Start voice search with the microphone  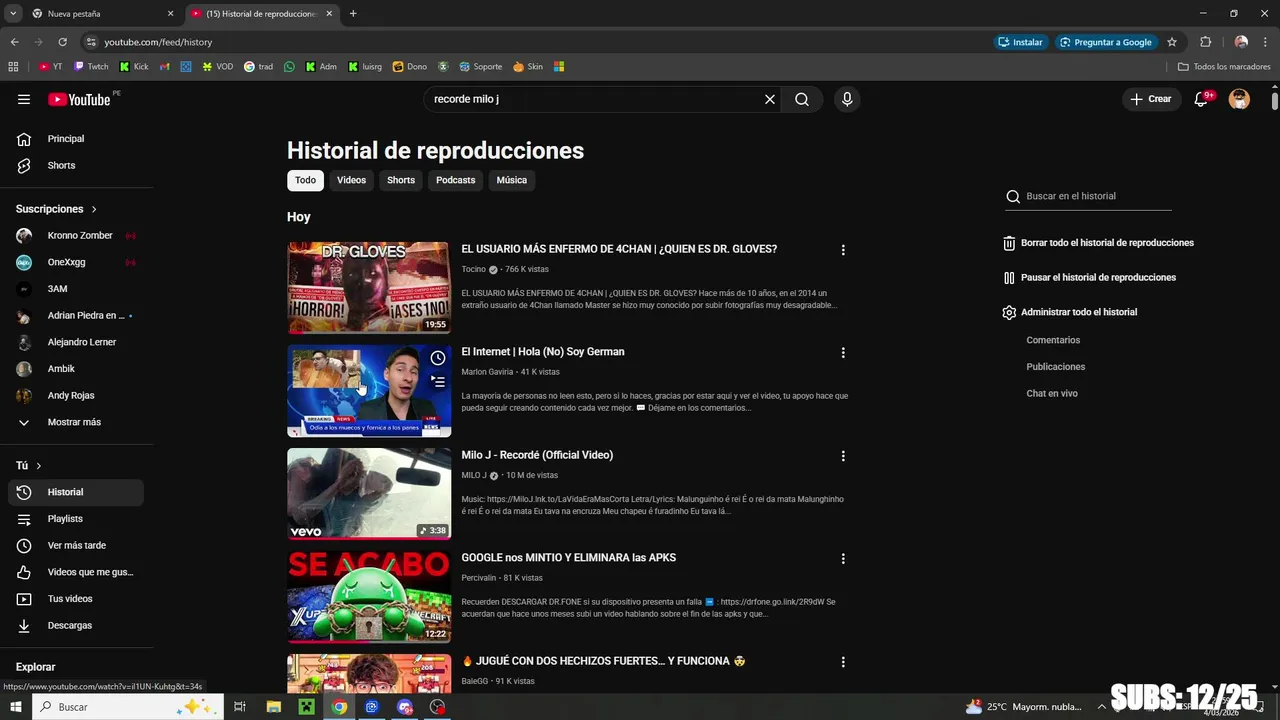tap(847, 99)
